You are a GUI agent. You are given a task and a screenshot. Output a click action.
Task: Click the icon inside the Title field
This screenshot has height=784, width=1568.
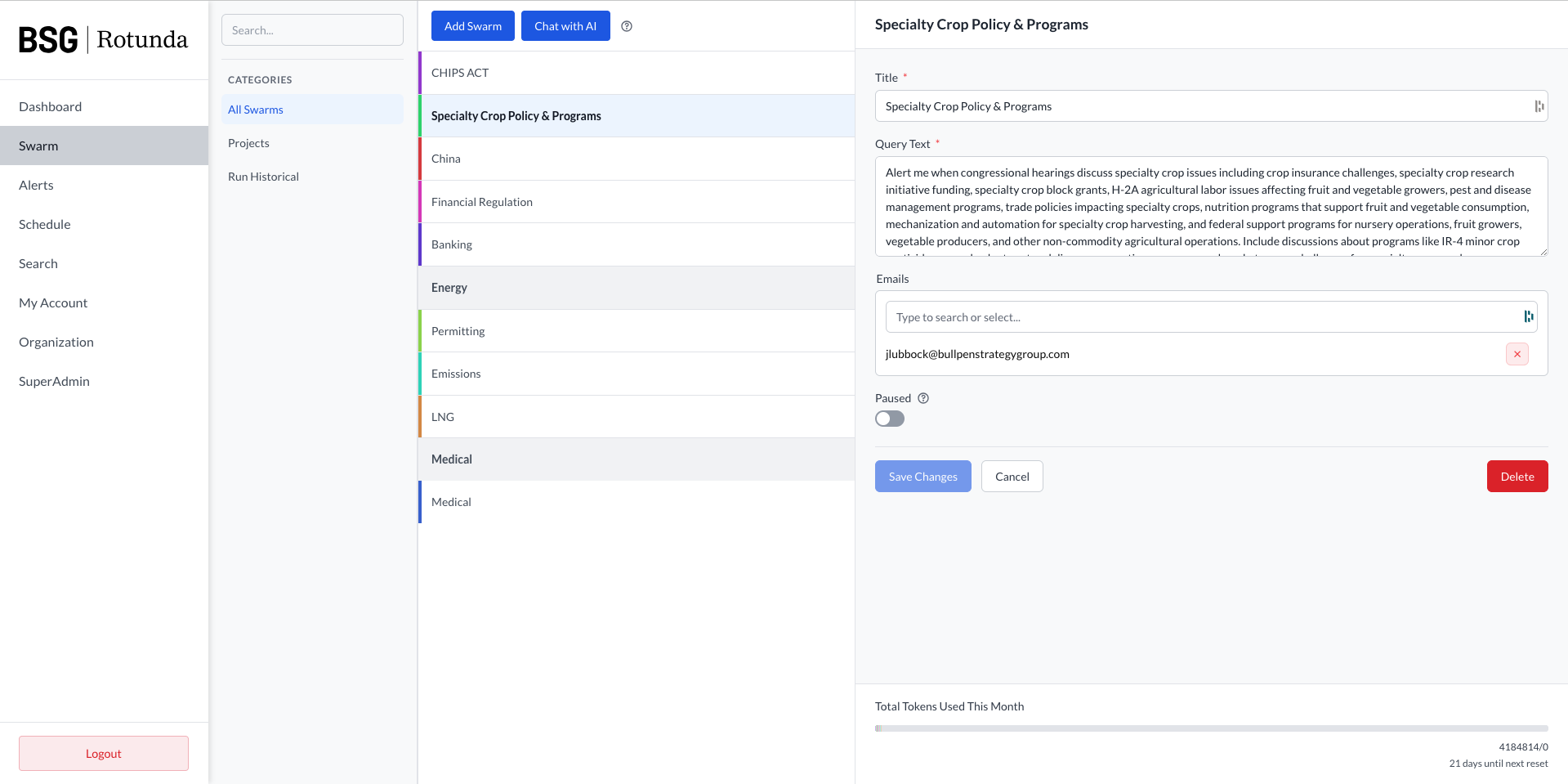[1539, 106]
